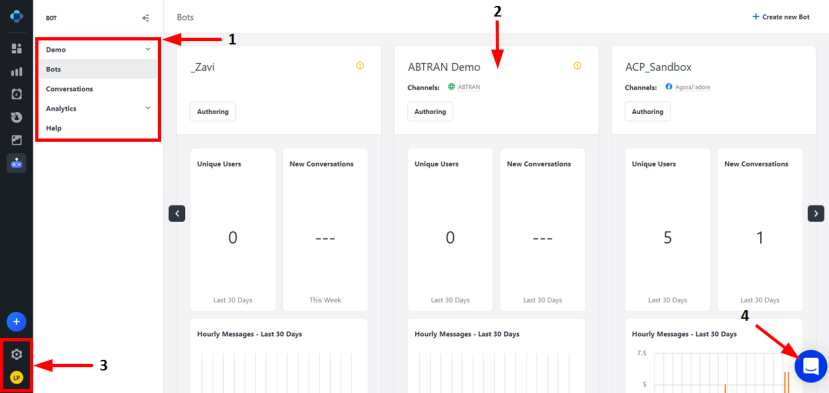Collapse the BOT side panel
The height and width of the screenshot is (393, 829).
[x=146, y=18]
